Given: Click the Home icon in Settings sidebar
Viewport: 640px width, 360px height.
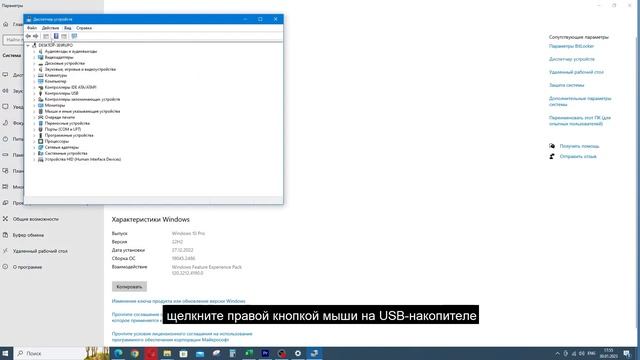Looking at the screenshot, I should pyautogui.click(x=5, y=24).
